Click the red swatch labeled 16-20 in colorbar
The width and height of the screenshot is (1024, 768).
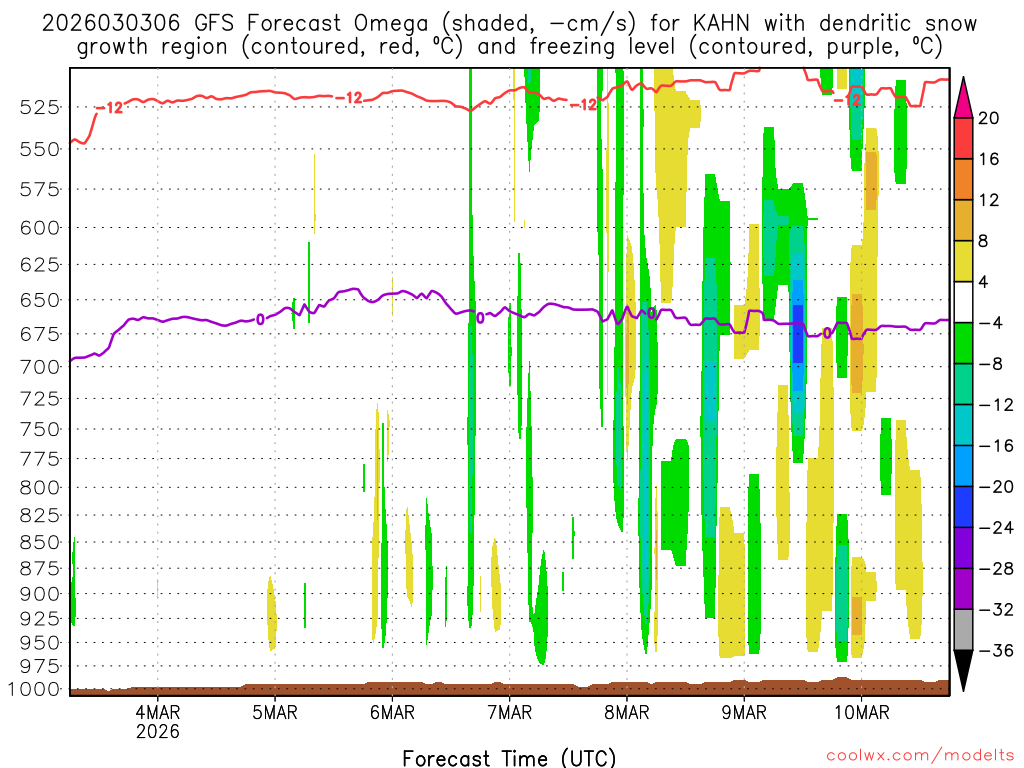[963, 138]
